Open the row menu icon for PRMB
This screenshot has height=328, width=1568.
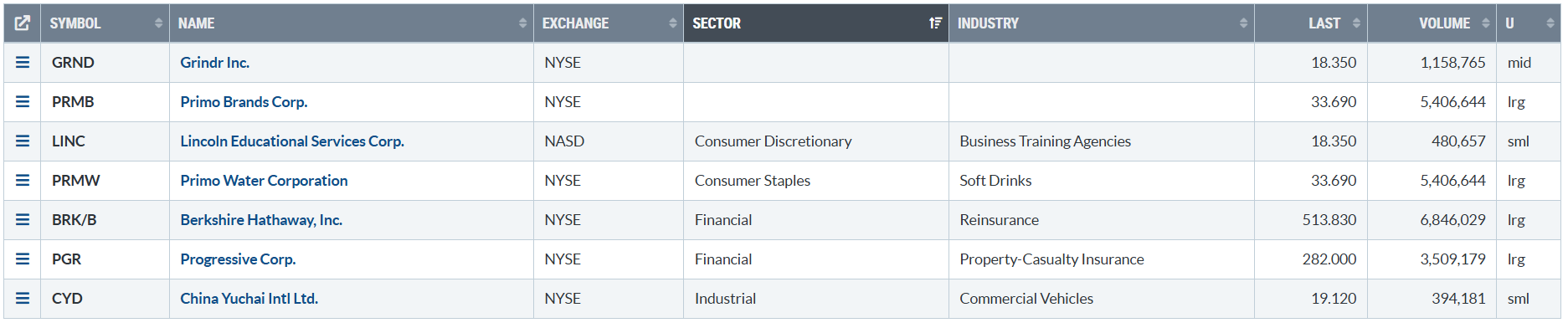click(23, 102)
